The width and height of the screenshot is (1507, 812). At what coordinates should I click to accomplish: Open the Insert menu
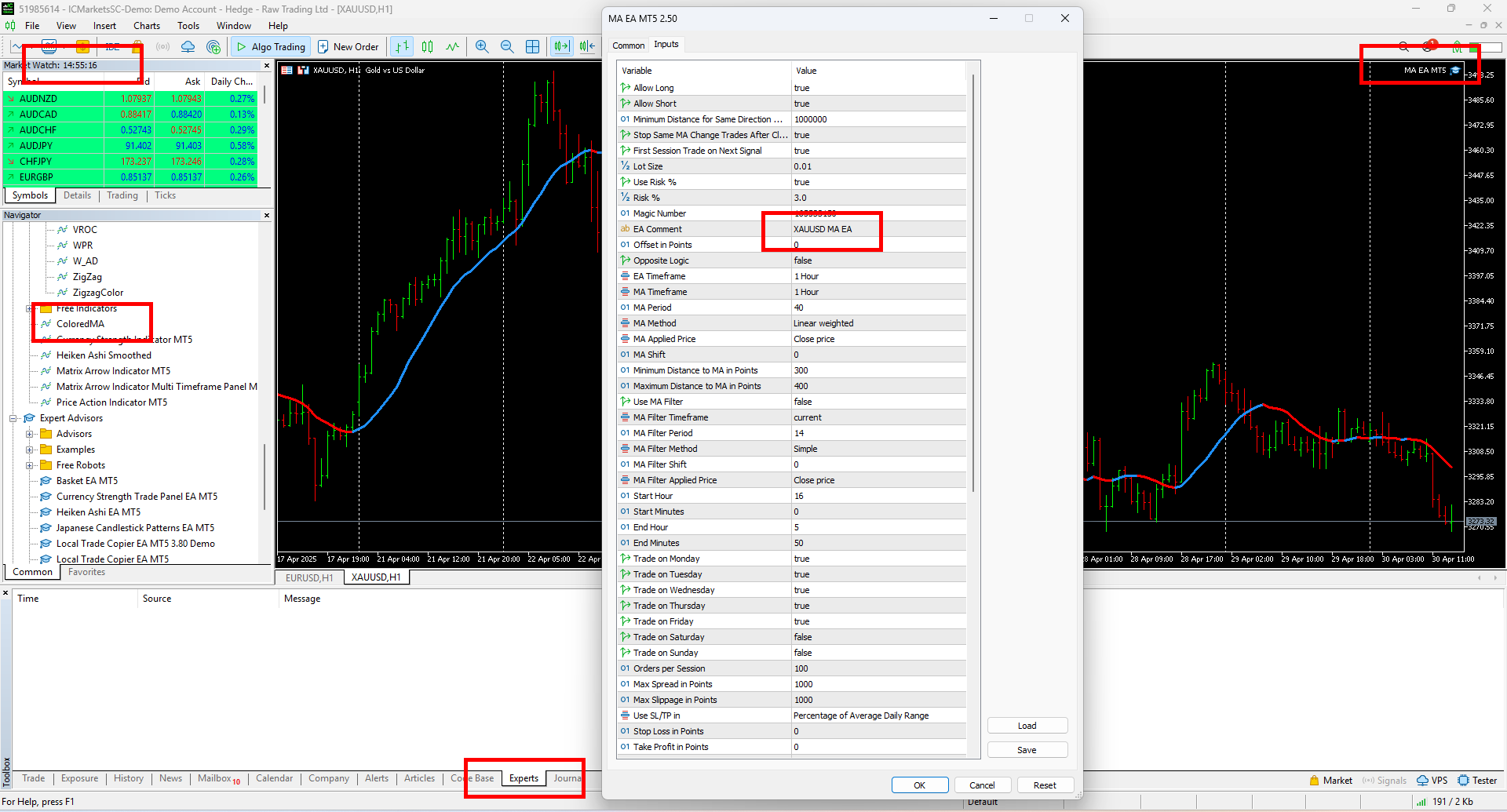click(104, 26)
